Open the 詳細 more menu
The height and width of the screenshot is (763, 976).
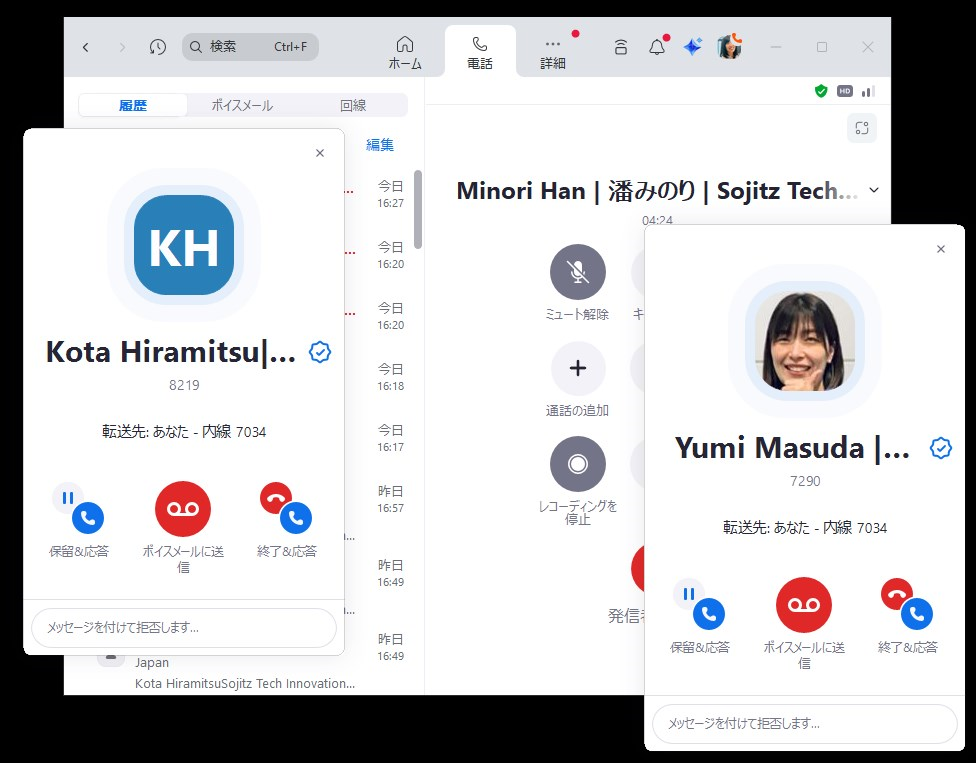coord(553,52)
